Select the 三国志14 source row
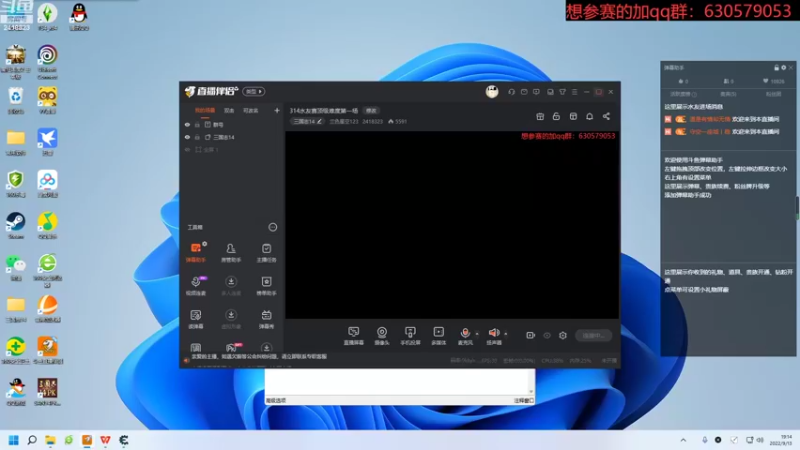Screen dimensions: 800x450 [232, 137]
